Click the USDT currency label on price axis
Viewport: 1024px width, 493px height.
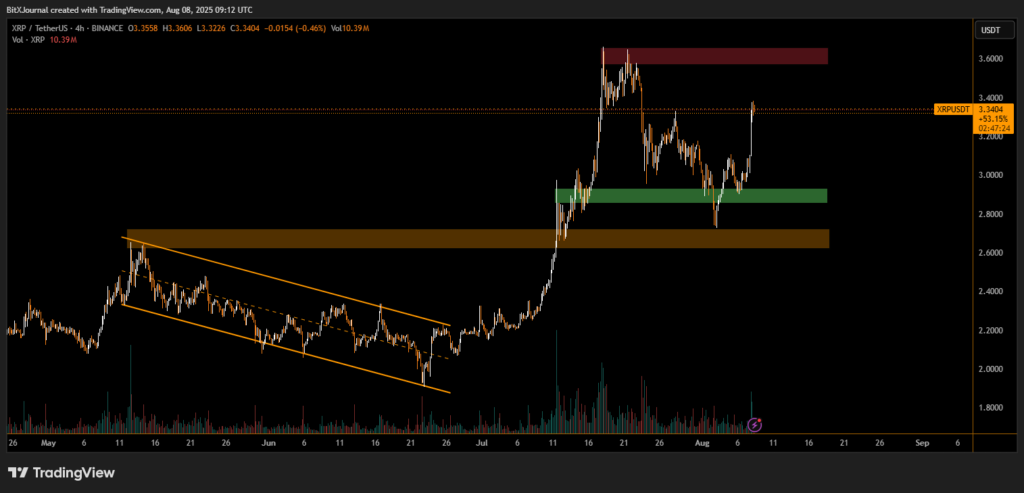click(x=989, y=30)
